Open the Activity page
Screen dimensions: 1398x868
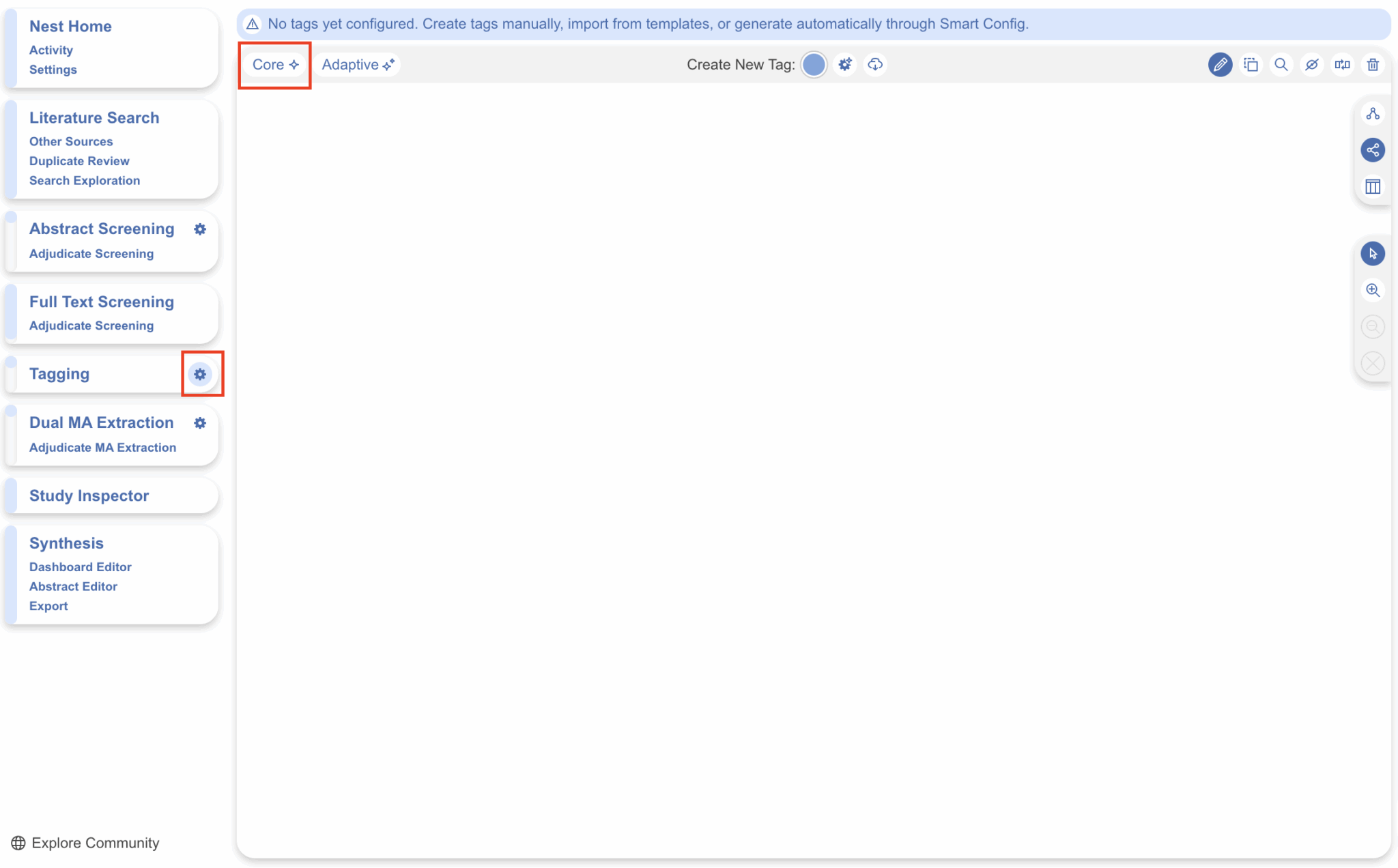(51, 50)
